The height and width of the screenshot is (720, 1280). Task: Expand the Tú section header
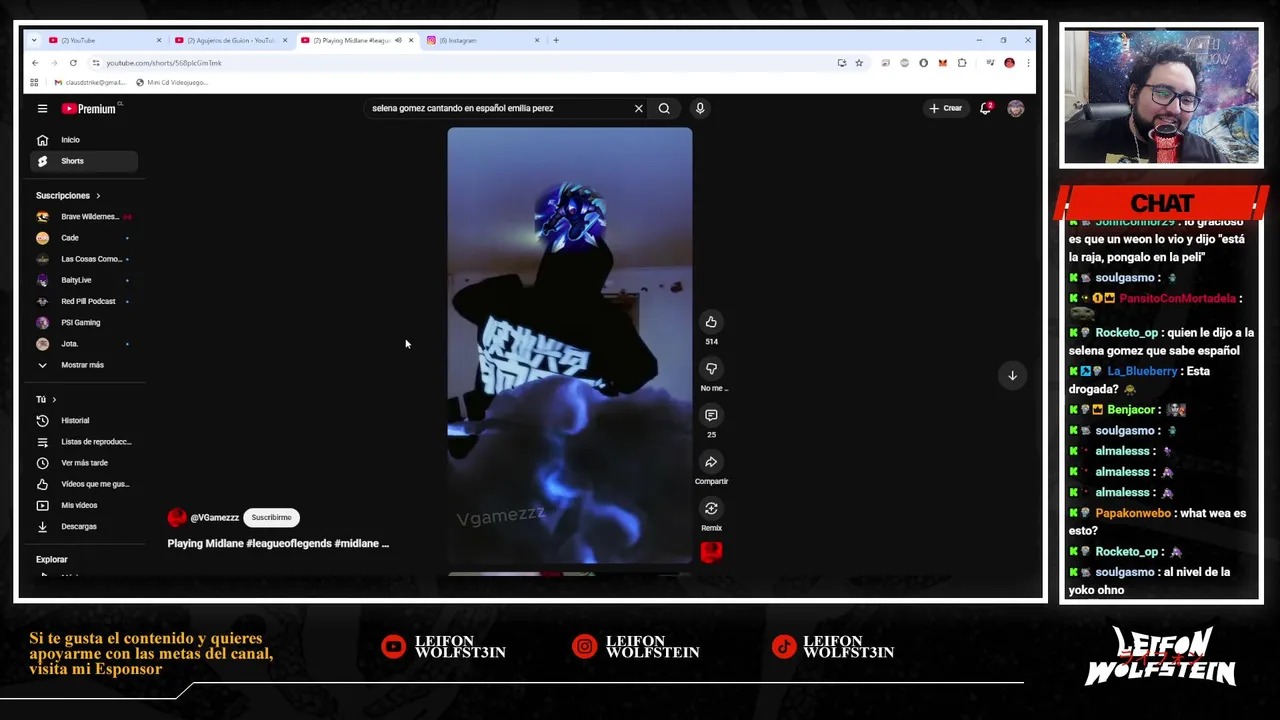click(x=46, y=400)
